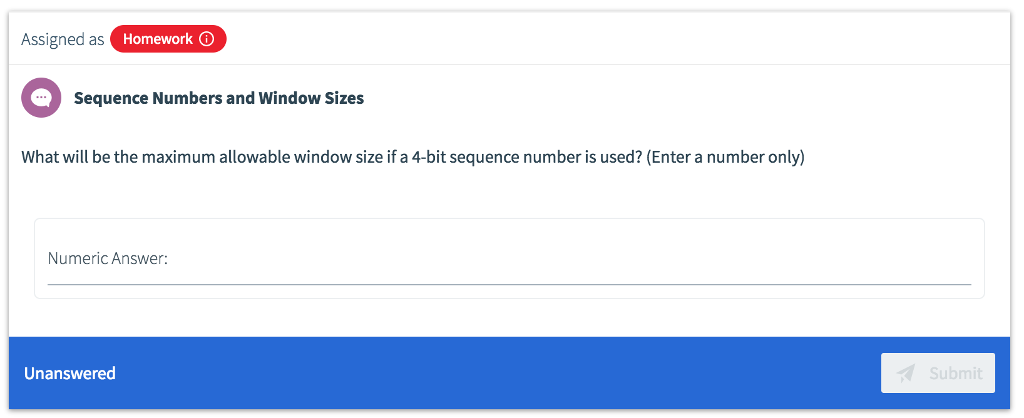
Task: Click the 'Assigned as' label
Action: 62,39
